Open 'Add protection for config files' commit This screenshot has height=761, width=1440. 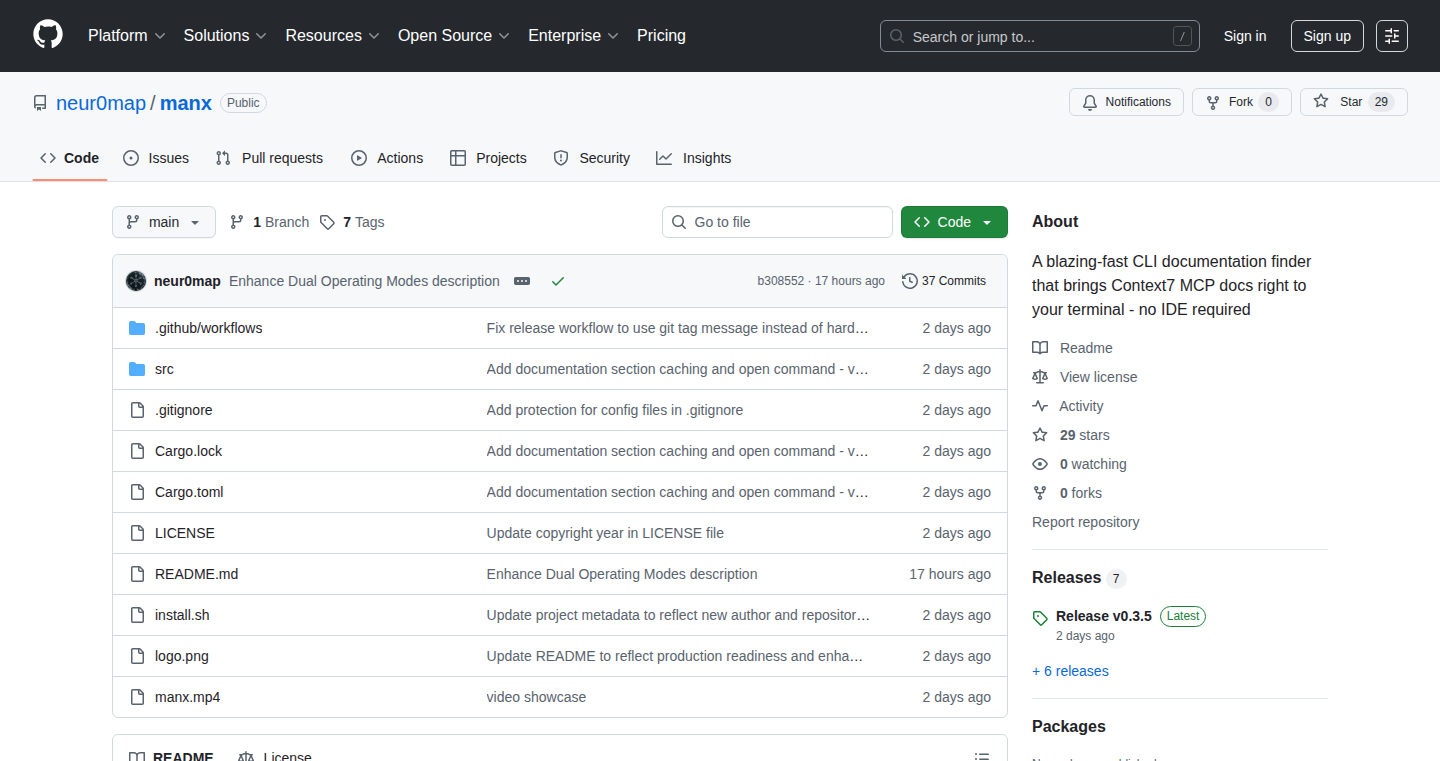click(615, 410)
